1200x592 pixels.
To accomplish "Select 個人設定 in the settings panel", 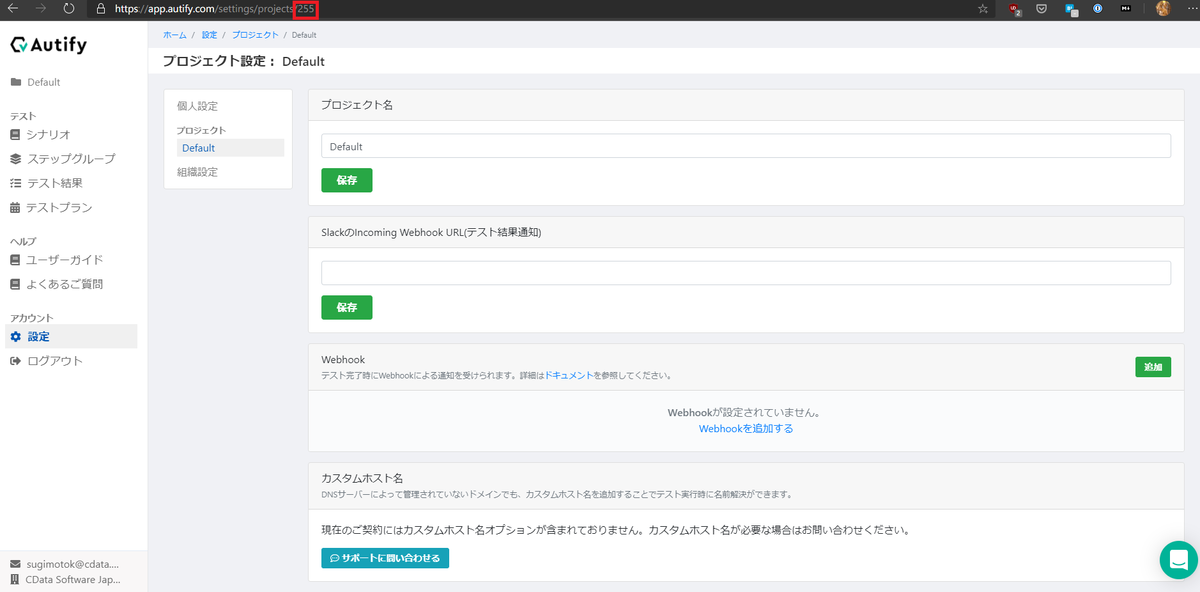I will point(197,105).
